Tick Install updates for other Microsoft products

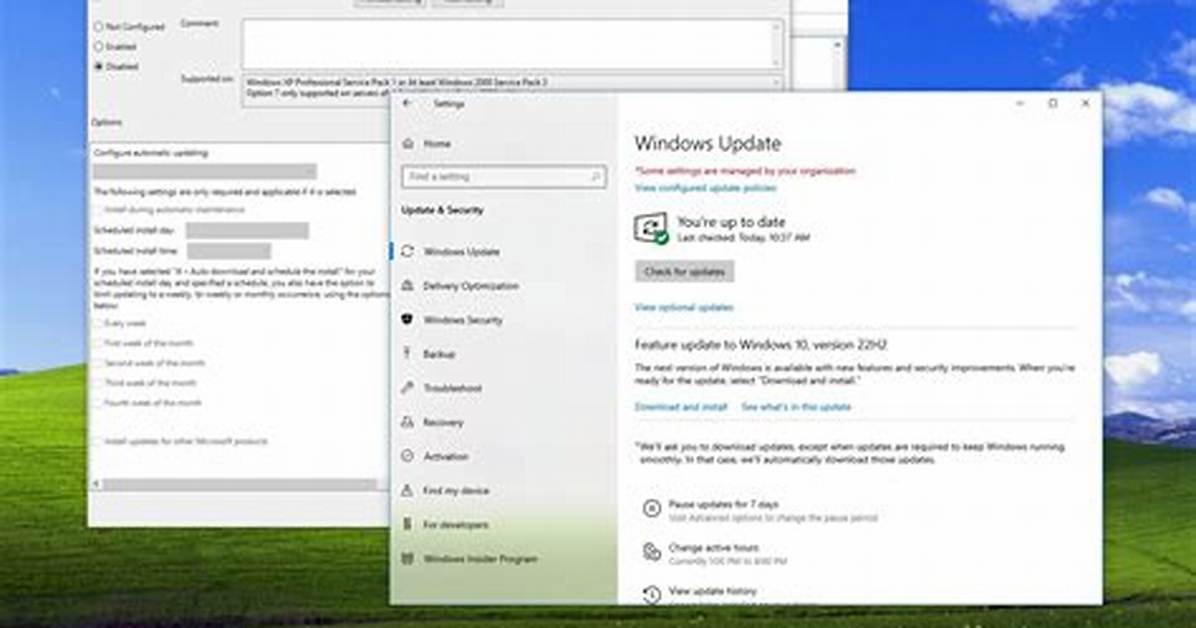tap(98, 442)
